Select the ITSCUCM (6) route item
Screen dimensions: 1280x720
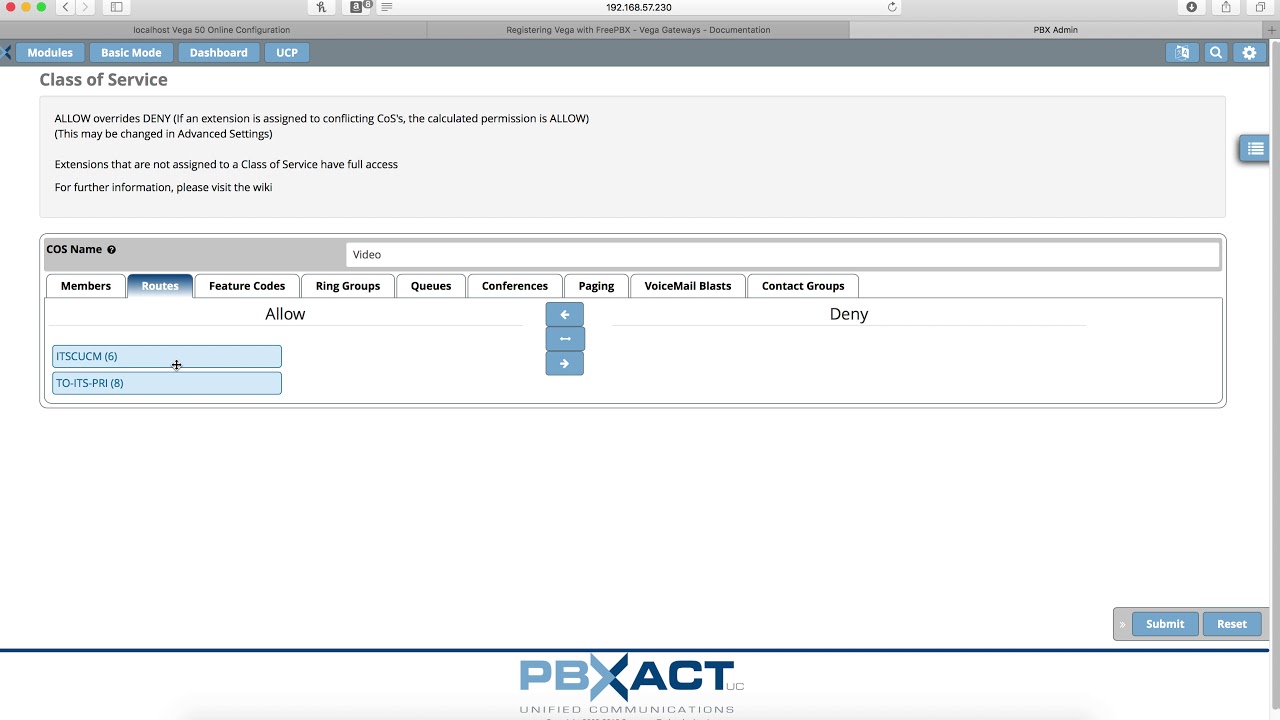tap(167, 357)
